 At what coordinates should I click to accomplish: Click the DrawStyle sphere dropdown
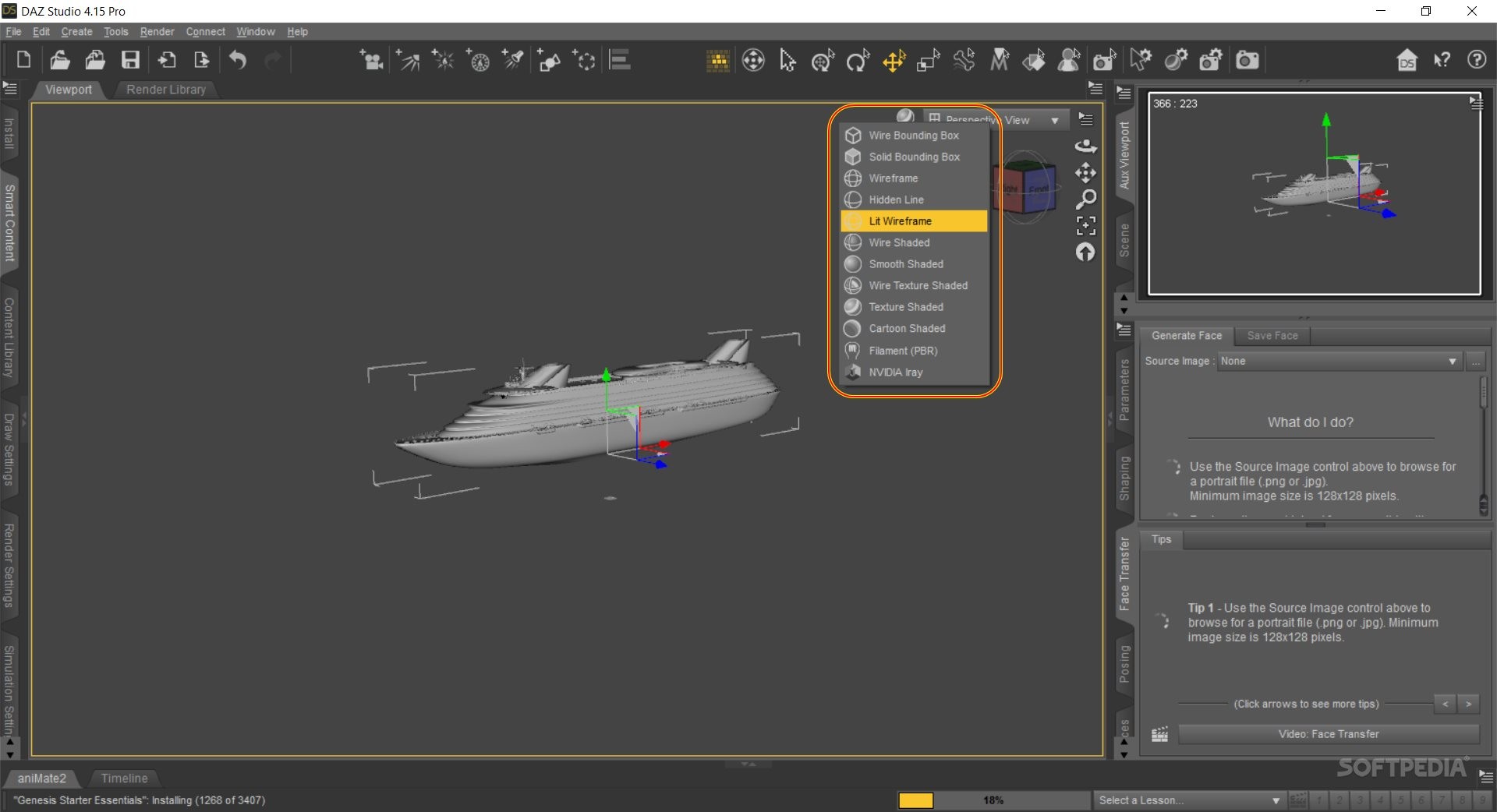(x=906, y=116)
